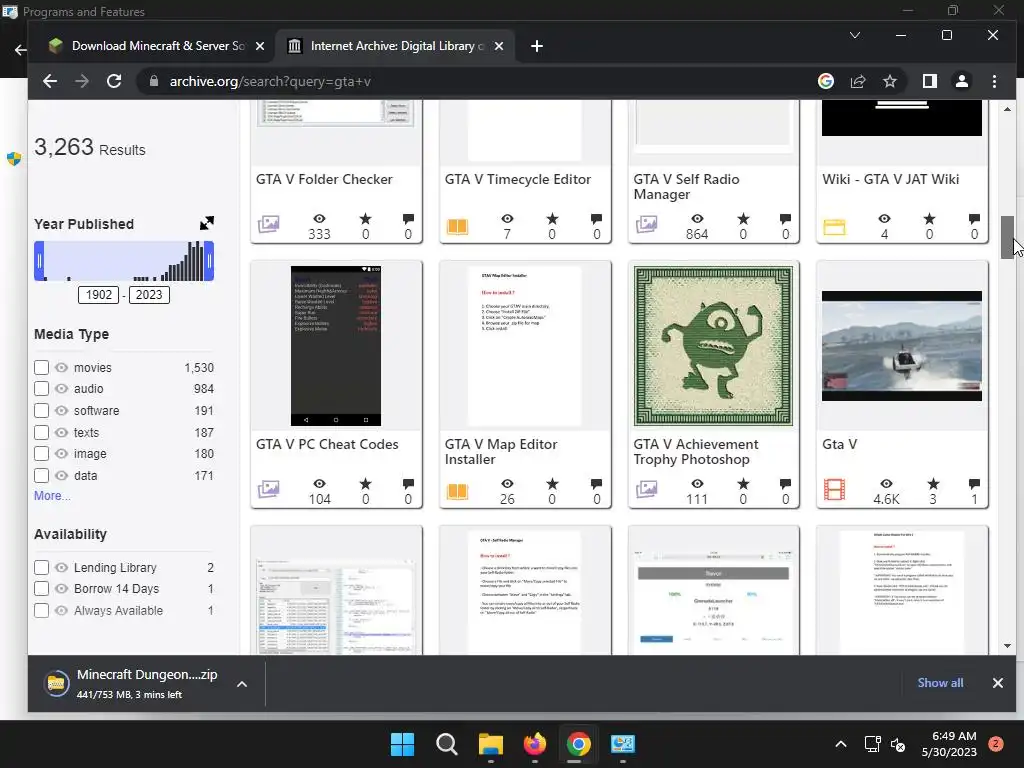Open Chrome three-dot menu
The height and width of the screenshot is (768, 1024).
(994, 81)
